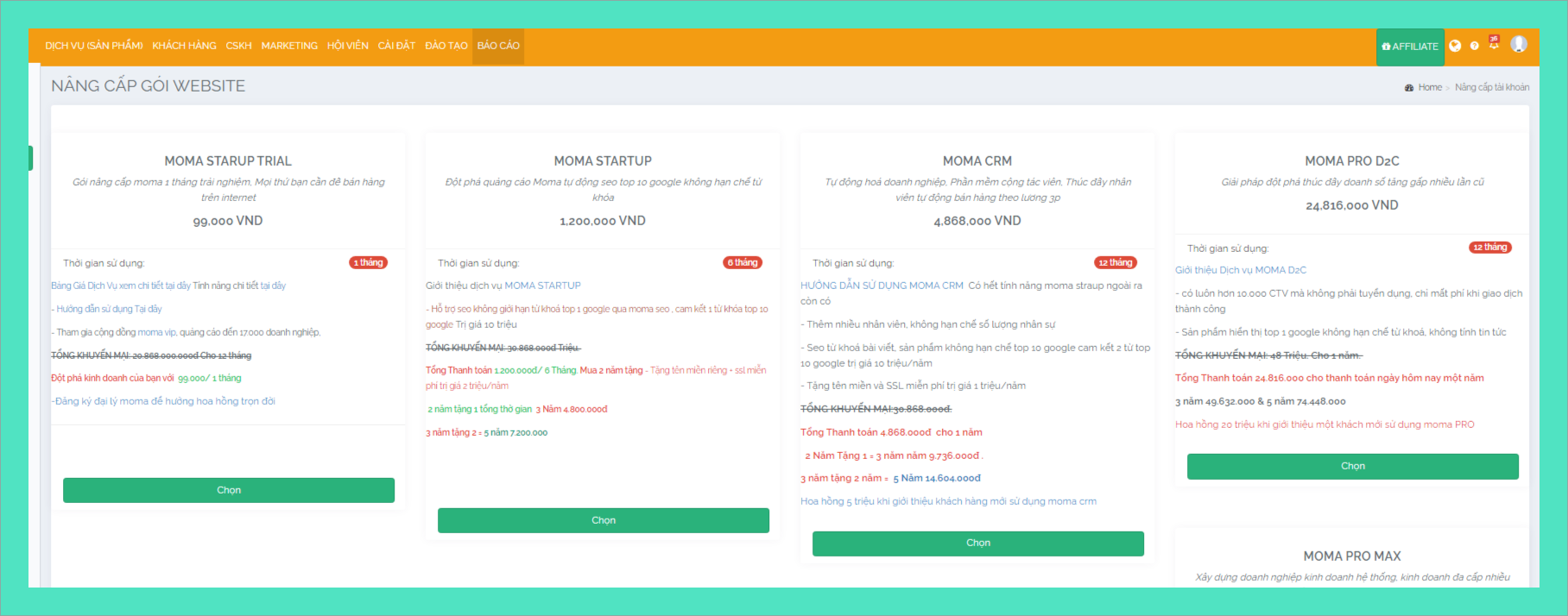Follow the Đăng ký đại lý moma link
The height and width of the screenshot is (616, 1568).
tap(164, 401)
